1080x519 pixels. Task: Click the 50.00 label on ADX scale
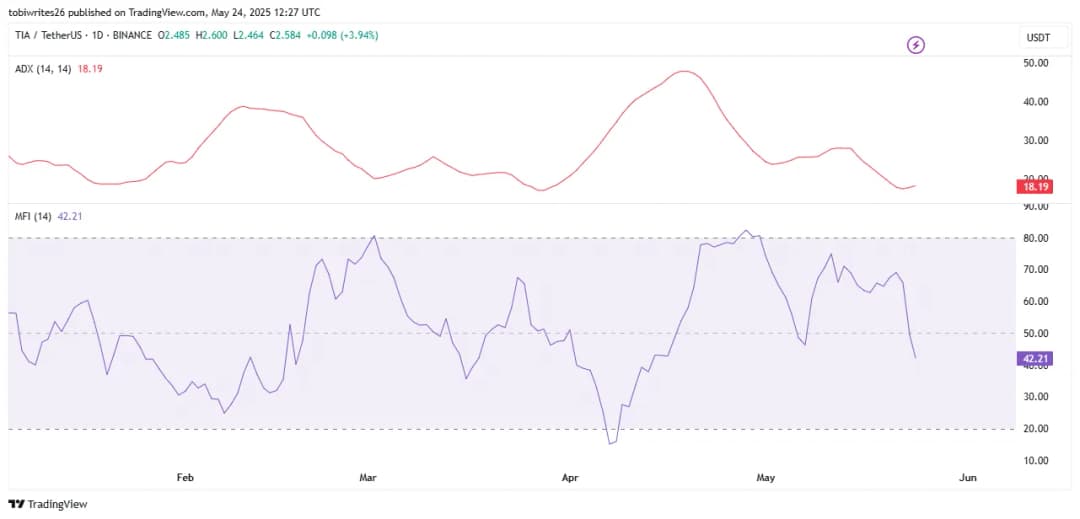[1035, 63]
